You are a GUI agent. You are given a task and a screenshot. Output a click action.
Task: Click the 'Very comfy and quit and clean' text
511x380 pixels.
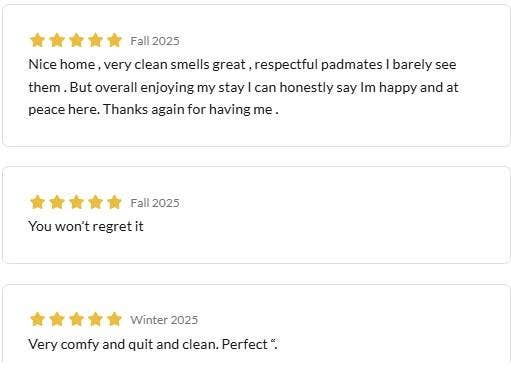click(x=153, y=344)
